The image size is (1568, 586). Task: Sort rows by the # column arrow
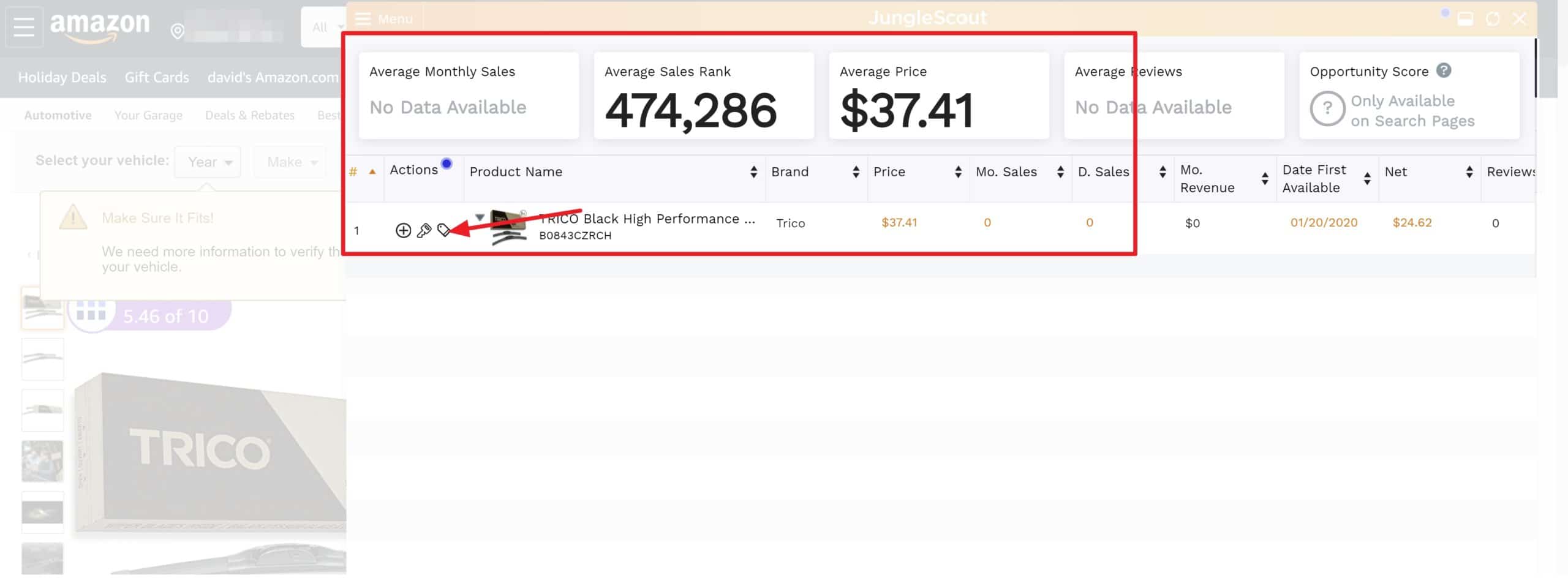click(x=372, y=172)
